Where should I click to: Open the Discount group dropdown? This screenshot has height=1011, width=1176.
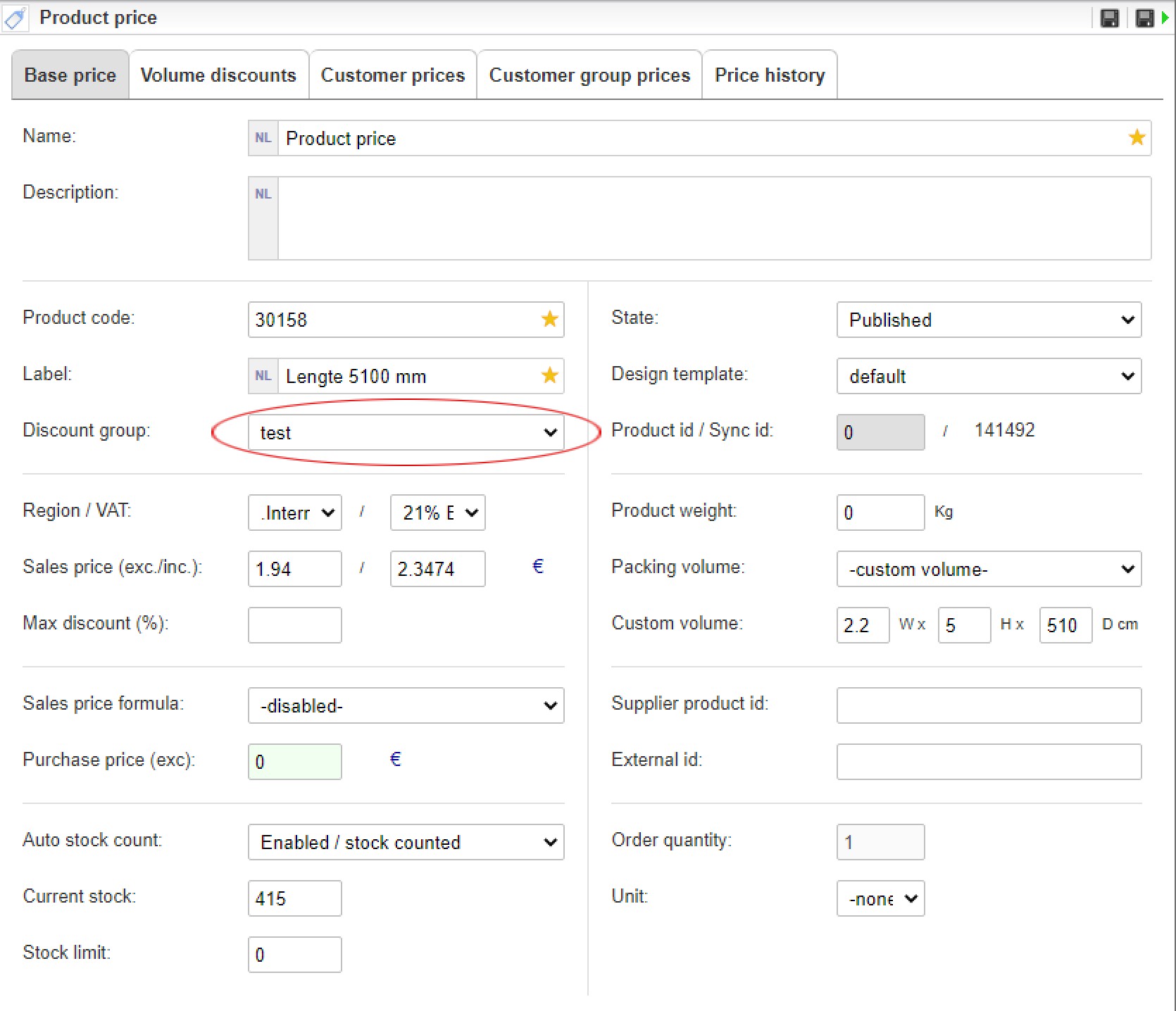coord(406,432)
